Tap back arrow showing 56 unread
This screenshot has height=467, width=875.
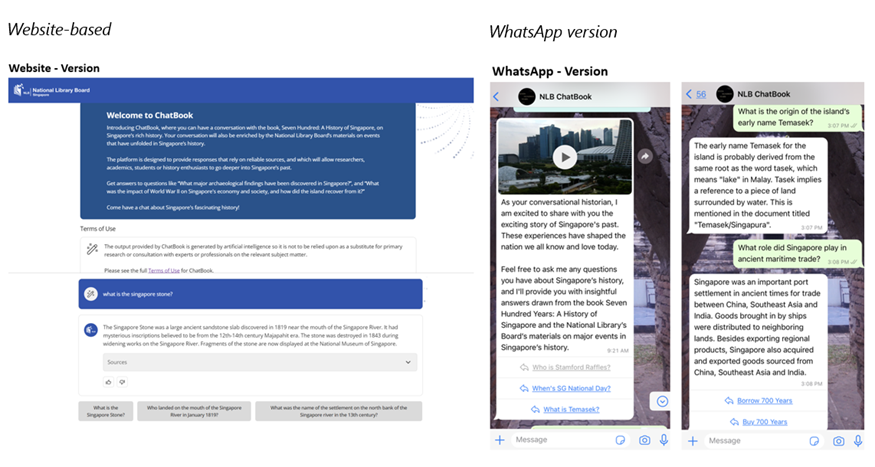coord(695,95)
